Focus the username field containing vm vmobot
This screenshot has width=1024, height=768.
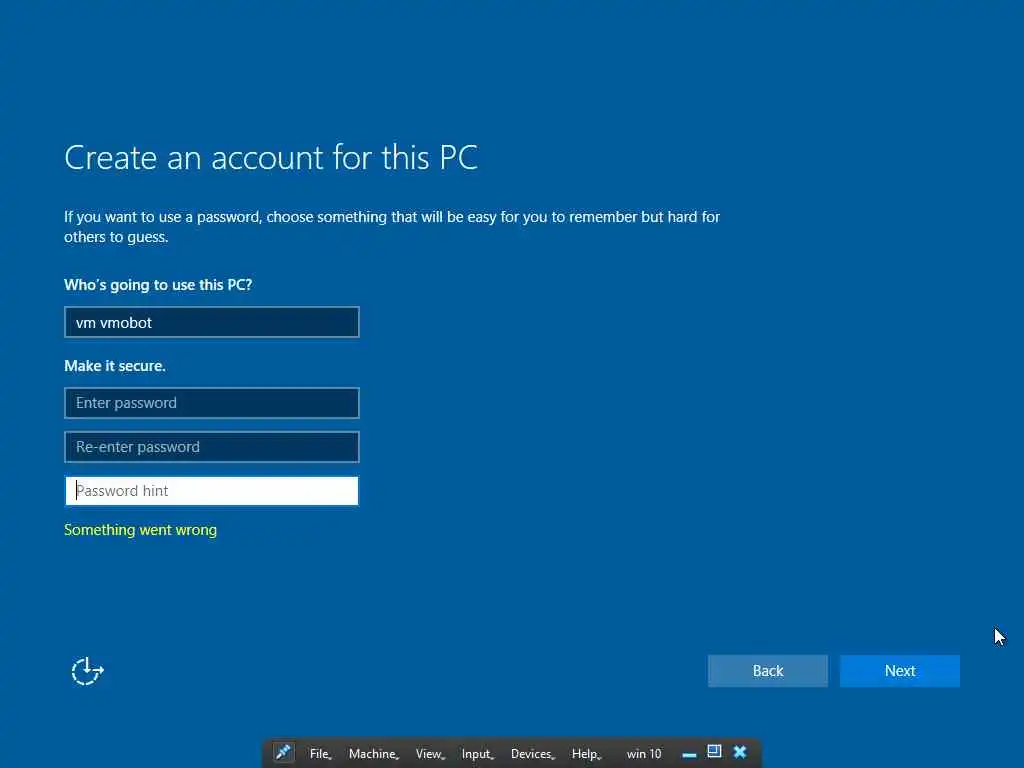point(212,322)
